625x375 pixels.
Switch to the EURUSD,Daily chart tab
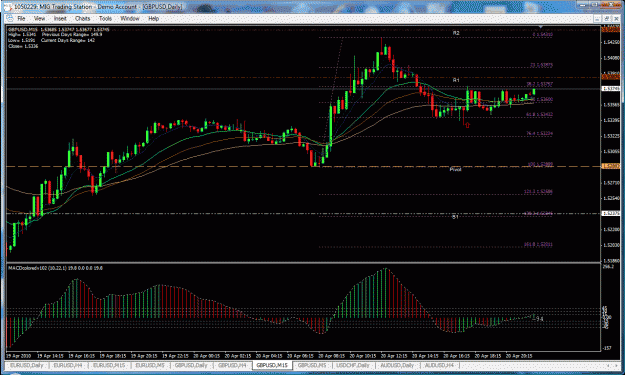click(x=27, y=365)
